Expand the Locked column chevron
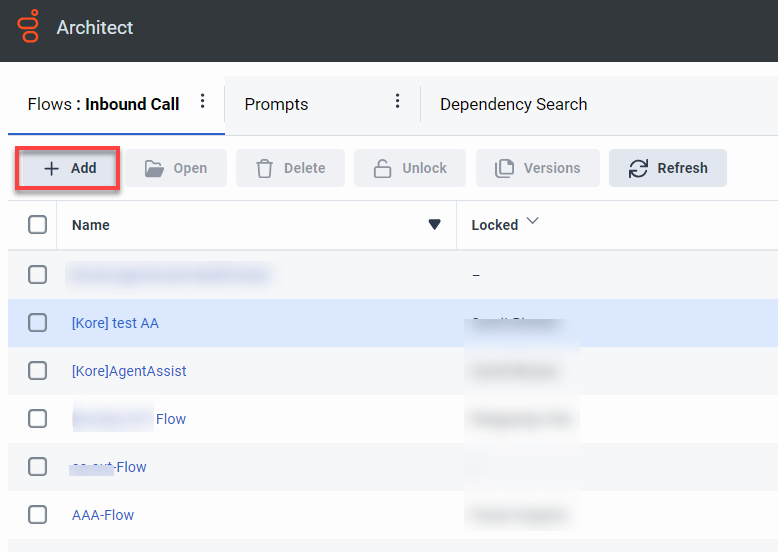Image resolution: width=778 pixels, height=552 pixels. point(532,222)
